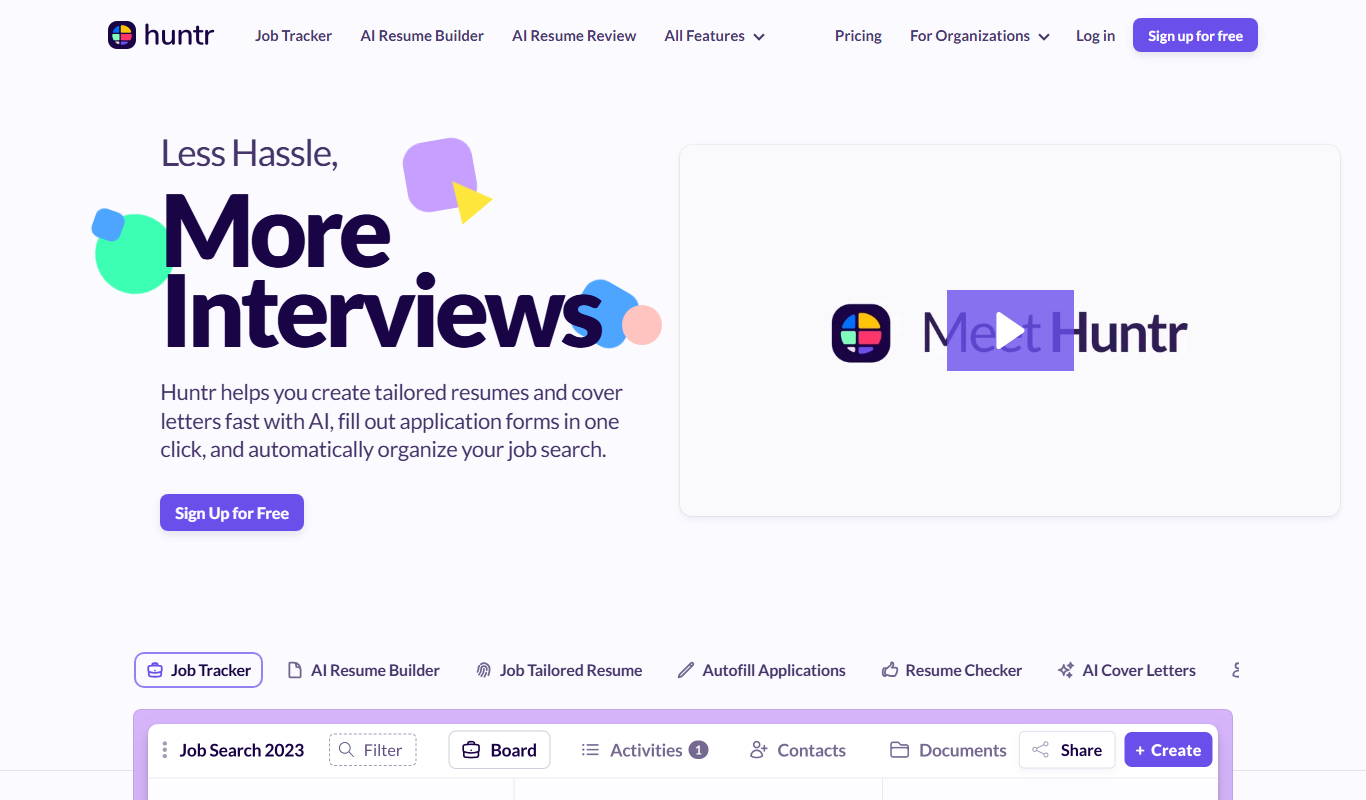Click the briefcase icon on Job Tracker tab
Viewport: 1366px width, 800px height.
(155, 670)
